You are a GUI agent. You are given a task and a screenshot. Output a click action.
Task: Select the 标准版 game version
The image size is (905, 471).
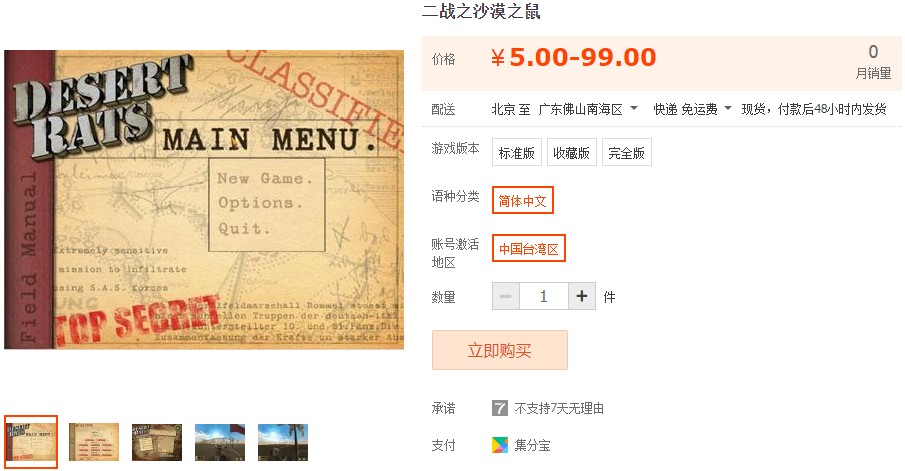(x=517, y=152)
